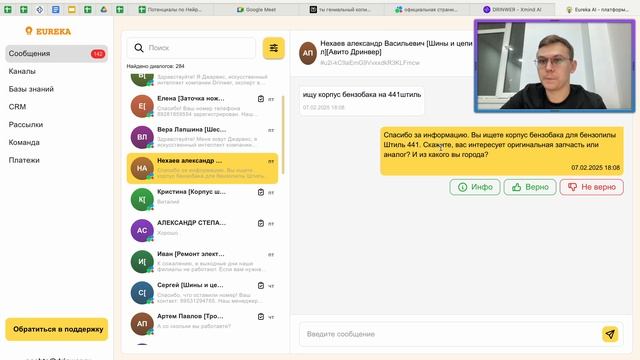
Task: Click the АП avatar of Артем Павлов
Action: [142, 324]
